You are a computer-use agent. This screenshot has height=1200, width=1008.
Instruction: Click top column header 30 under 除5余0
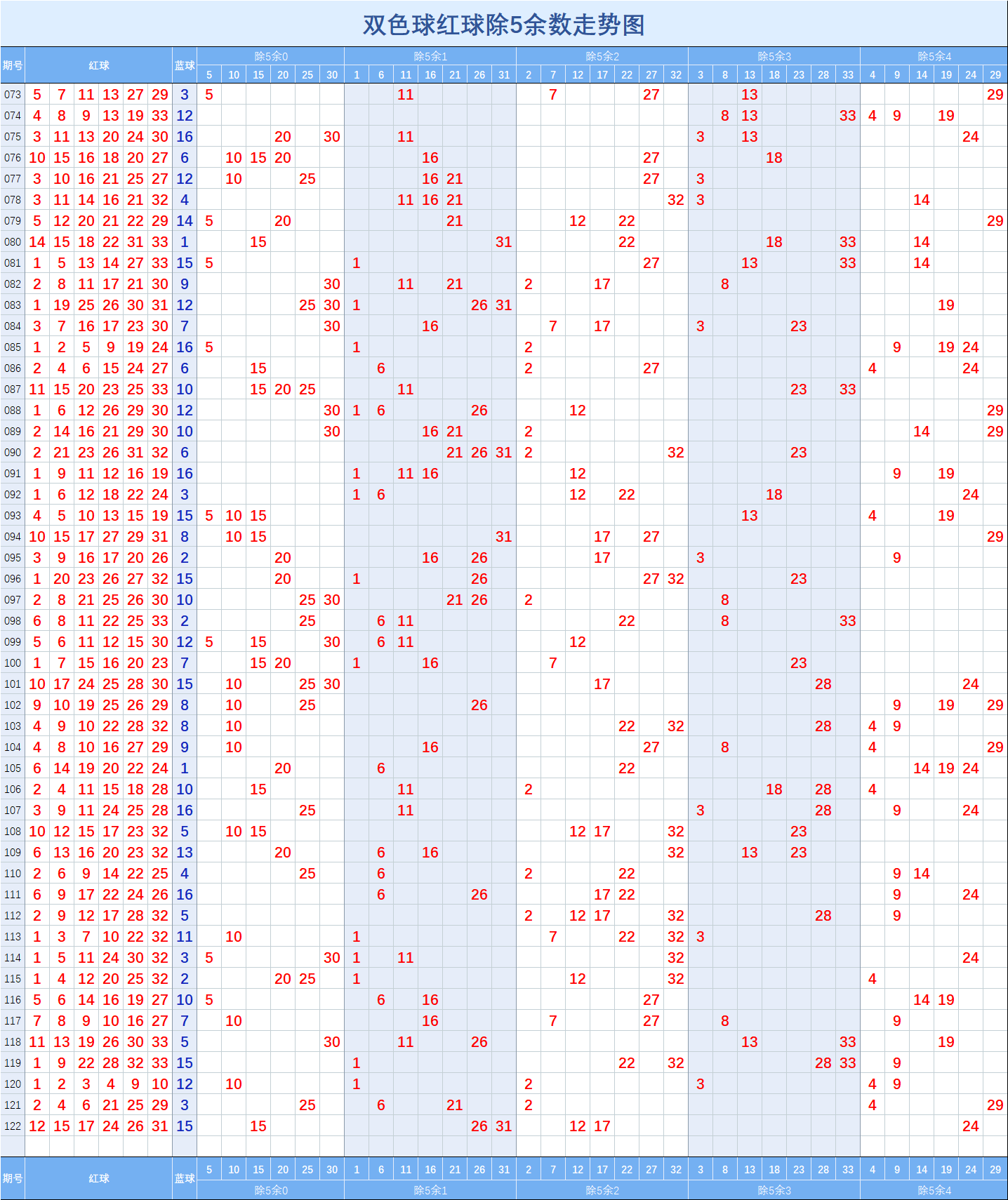(332, 74)
